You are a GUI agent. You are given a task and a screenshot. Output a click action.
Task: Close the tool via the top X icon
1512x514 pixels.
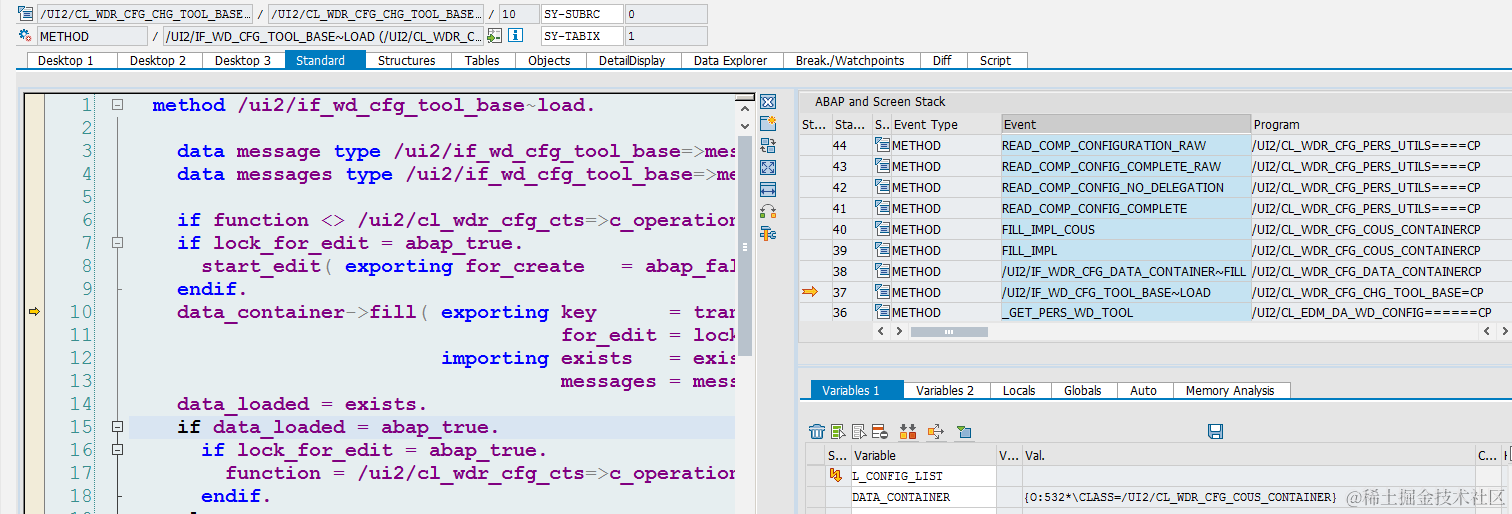(x=768, y=102)
